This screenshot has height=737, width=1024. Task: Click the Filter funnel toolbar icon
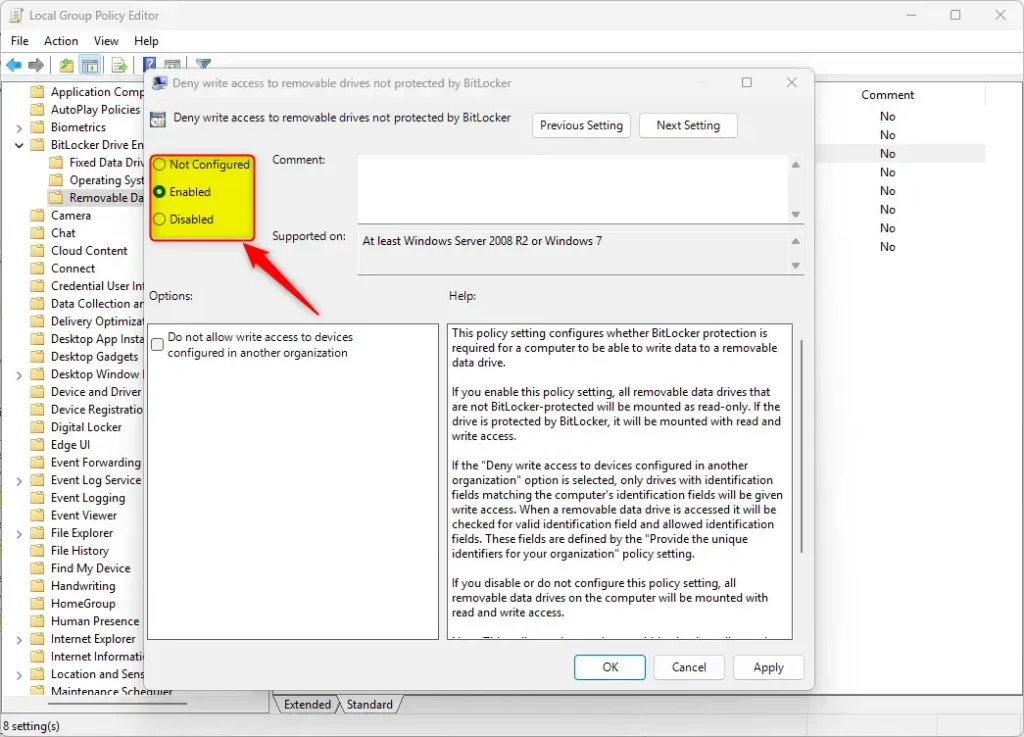click(203, 63)
